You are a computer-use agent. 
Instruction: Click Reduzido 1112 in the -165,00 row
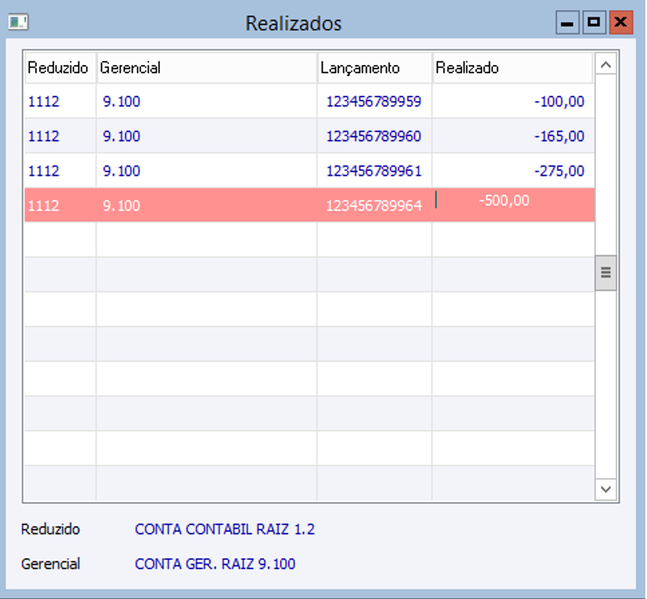[44, 136]
